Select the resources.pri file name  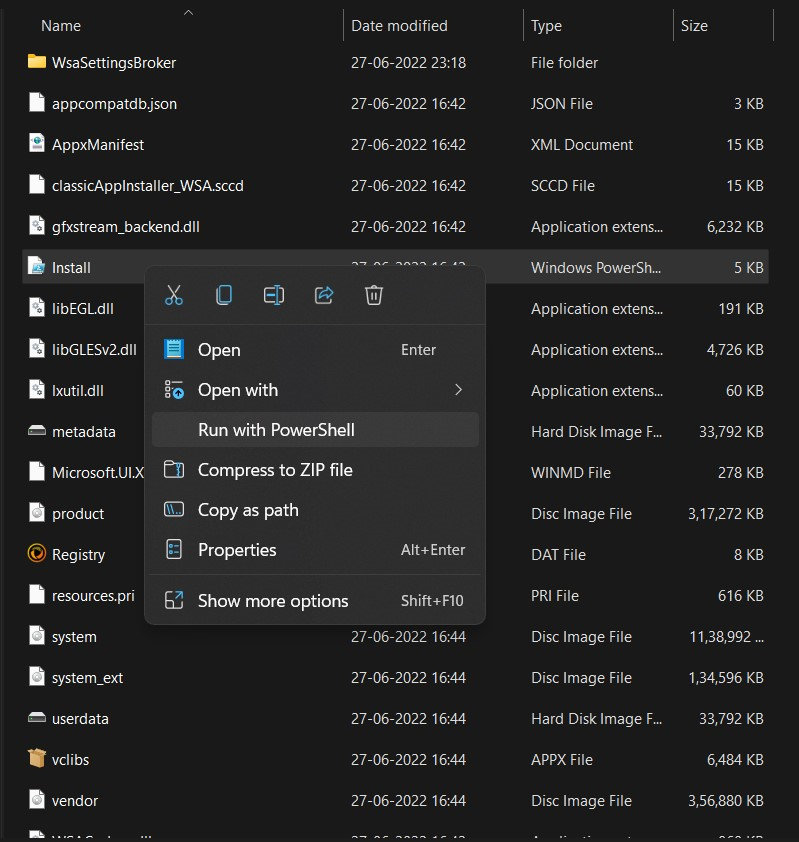coord(93,596)
